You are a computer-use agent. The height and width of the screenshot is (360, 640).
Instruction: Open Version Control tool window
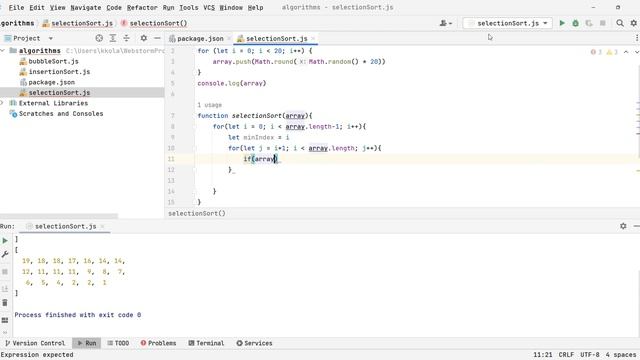pos(35,343)
